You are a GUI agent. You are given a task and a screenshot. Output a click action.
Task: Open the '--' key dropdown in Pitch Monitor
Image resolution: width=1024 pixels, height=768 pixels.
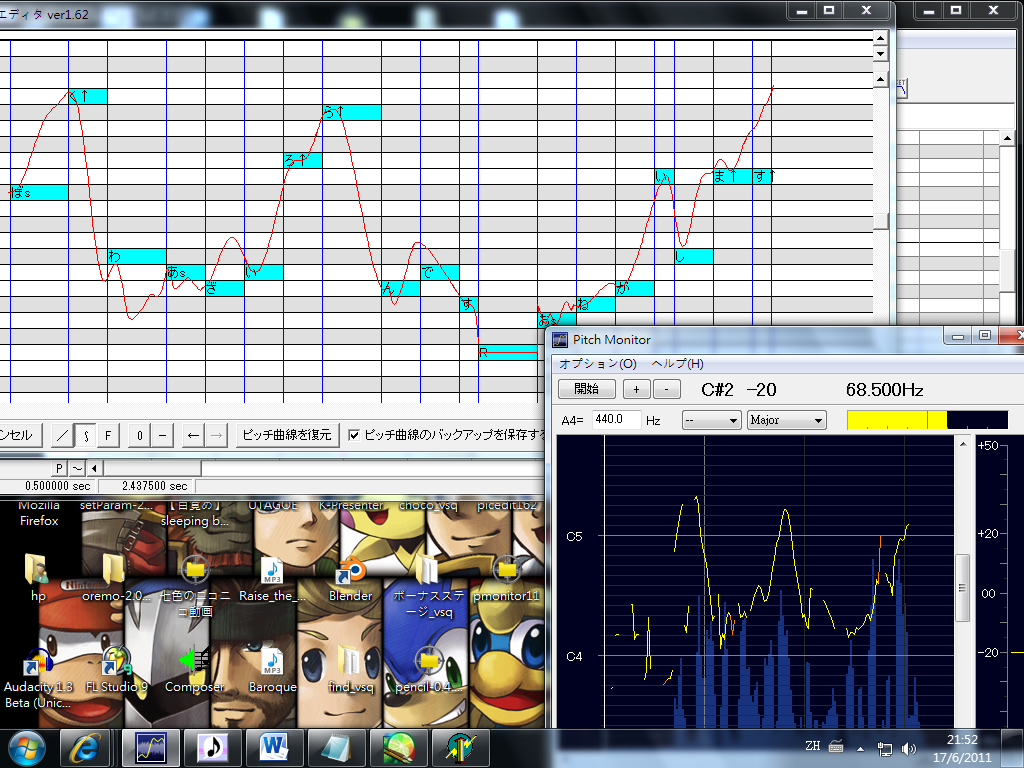(x=711, y=420)
